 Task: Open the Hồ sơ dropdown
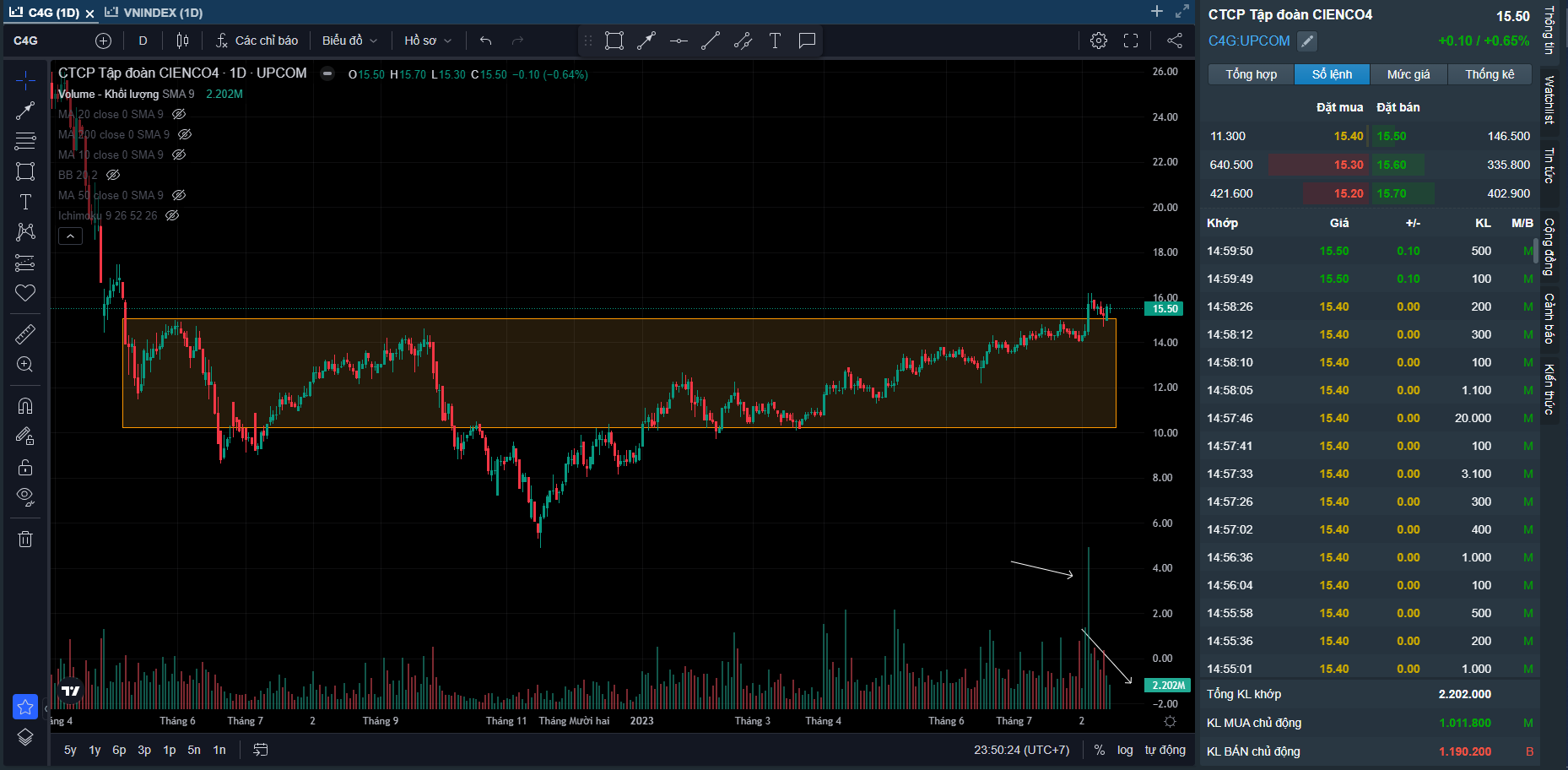(428, 41)
